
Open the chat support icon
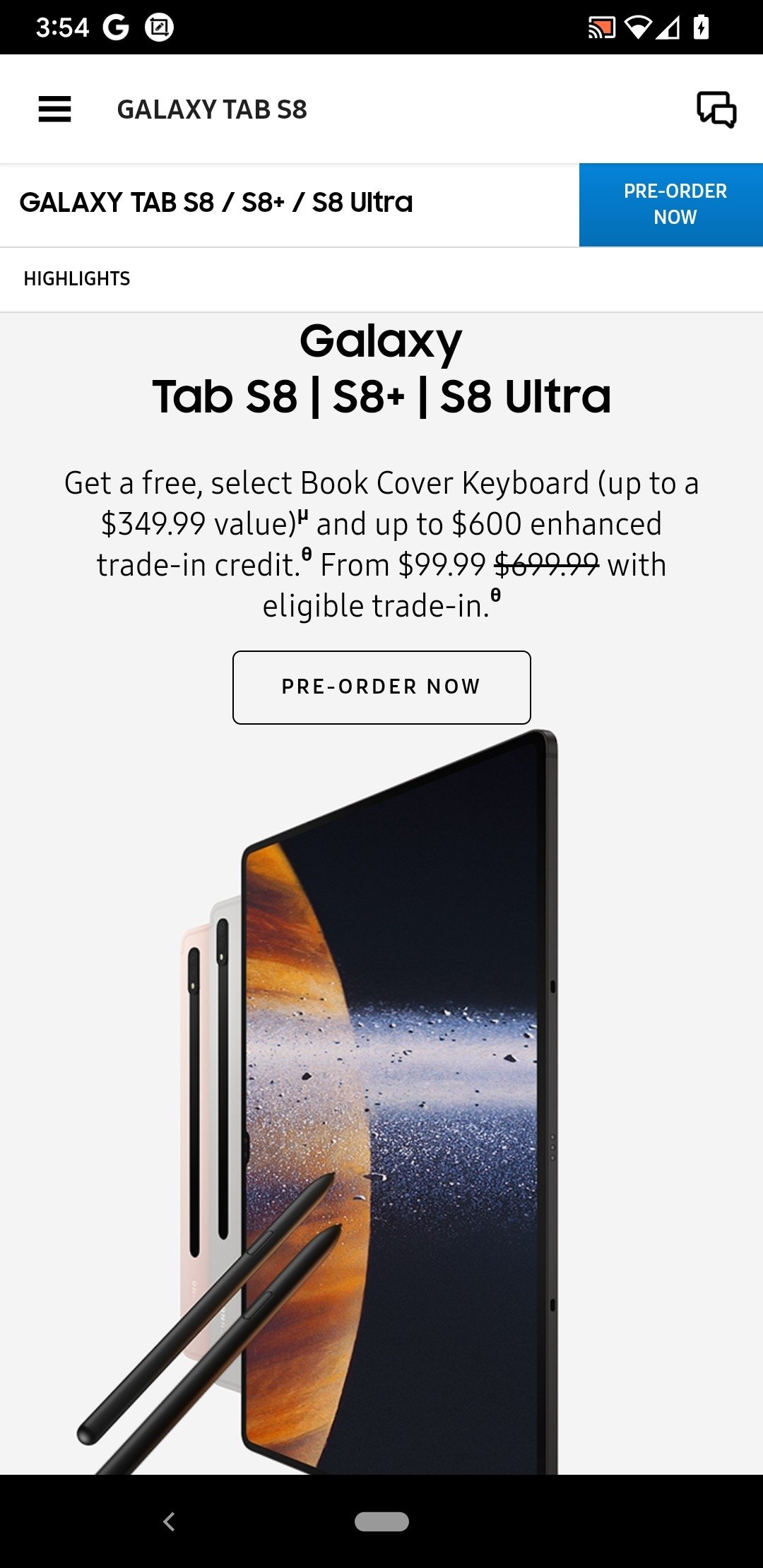(716, 109)
